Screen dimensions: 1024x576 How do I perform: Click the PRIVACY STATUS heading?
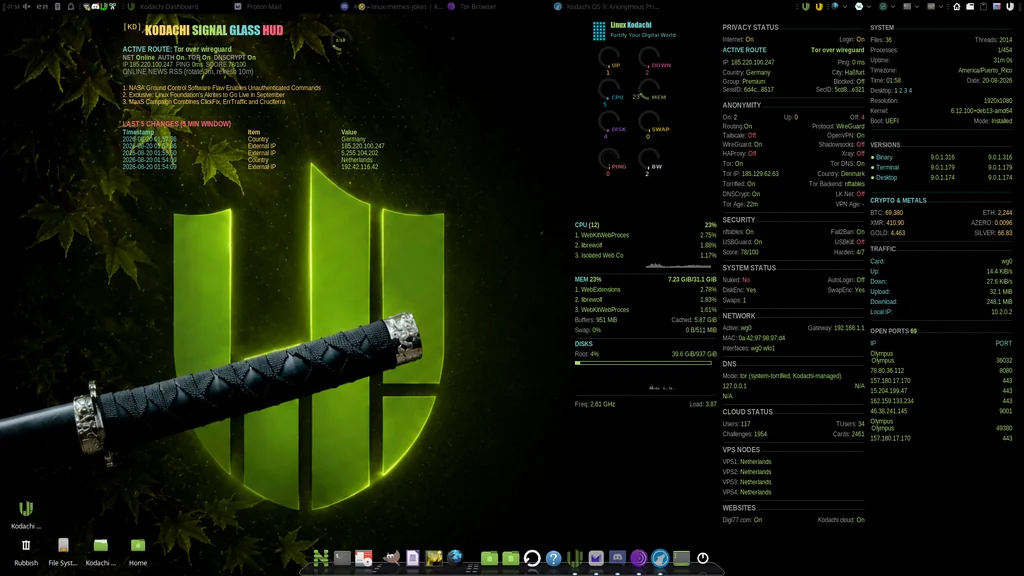(x=750, y=27)
